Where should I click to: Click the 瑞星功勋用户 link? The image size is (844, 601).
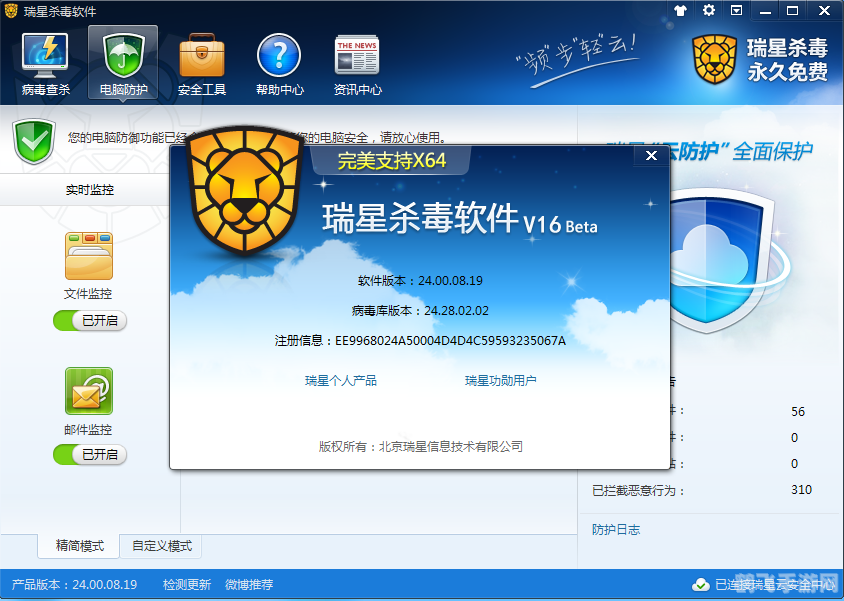pos(500,381)
